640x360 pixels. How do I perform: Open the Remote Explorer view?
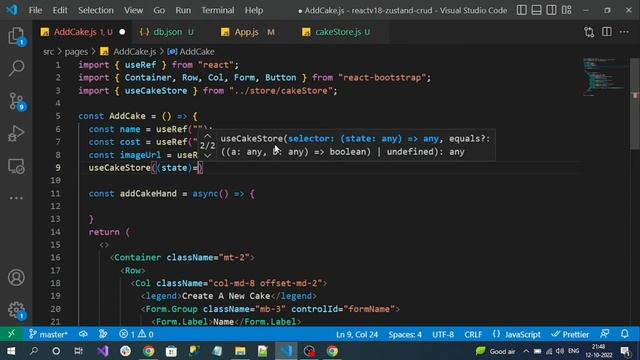tap(16, 166)
